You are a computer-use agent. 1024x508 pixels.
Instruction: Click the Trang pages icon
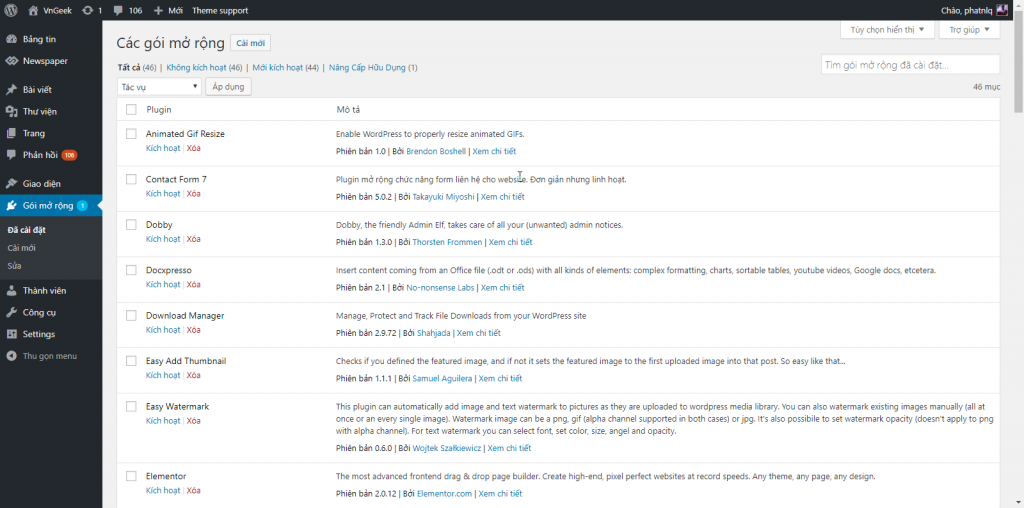tap(11, 133)
